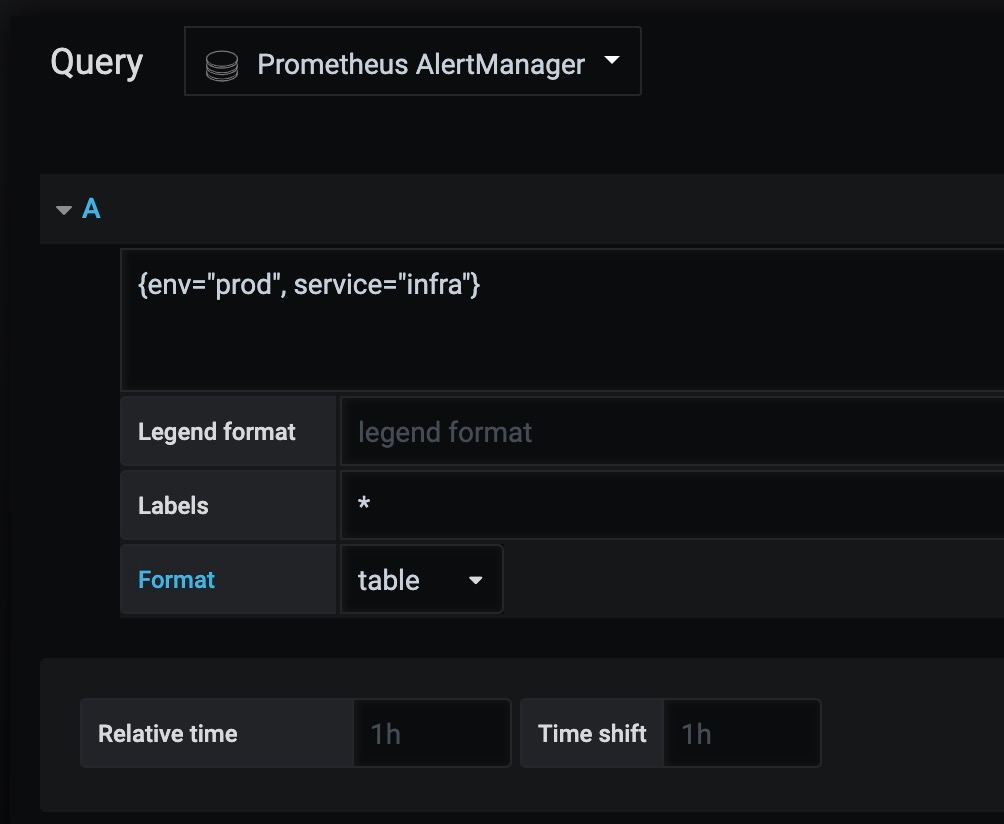
Task: Click the Labels input containing asterisk
Action: pyautogui.click(x=672, y=505)
